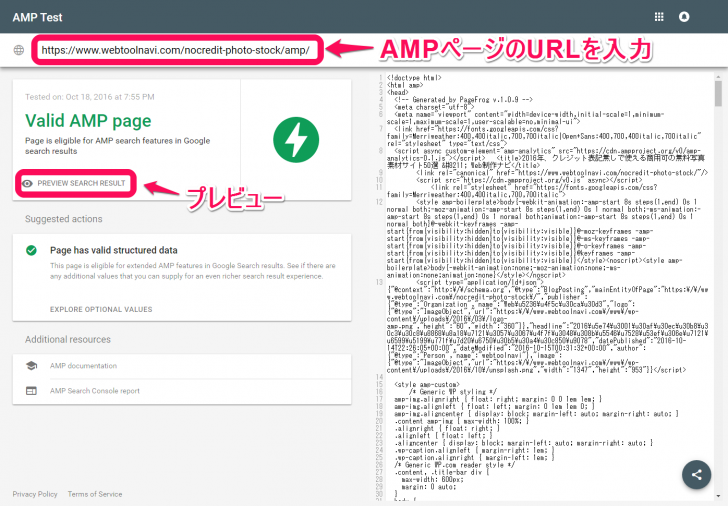The width and height of the screenshot is (728, 506).
Task: Click the Suggested actions label
Action: [x=64, y=219]
